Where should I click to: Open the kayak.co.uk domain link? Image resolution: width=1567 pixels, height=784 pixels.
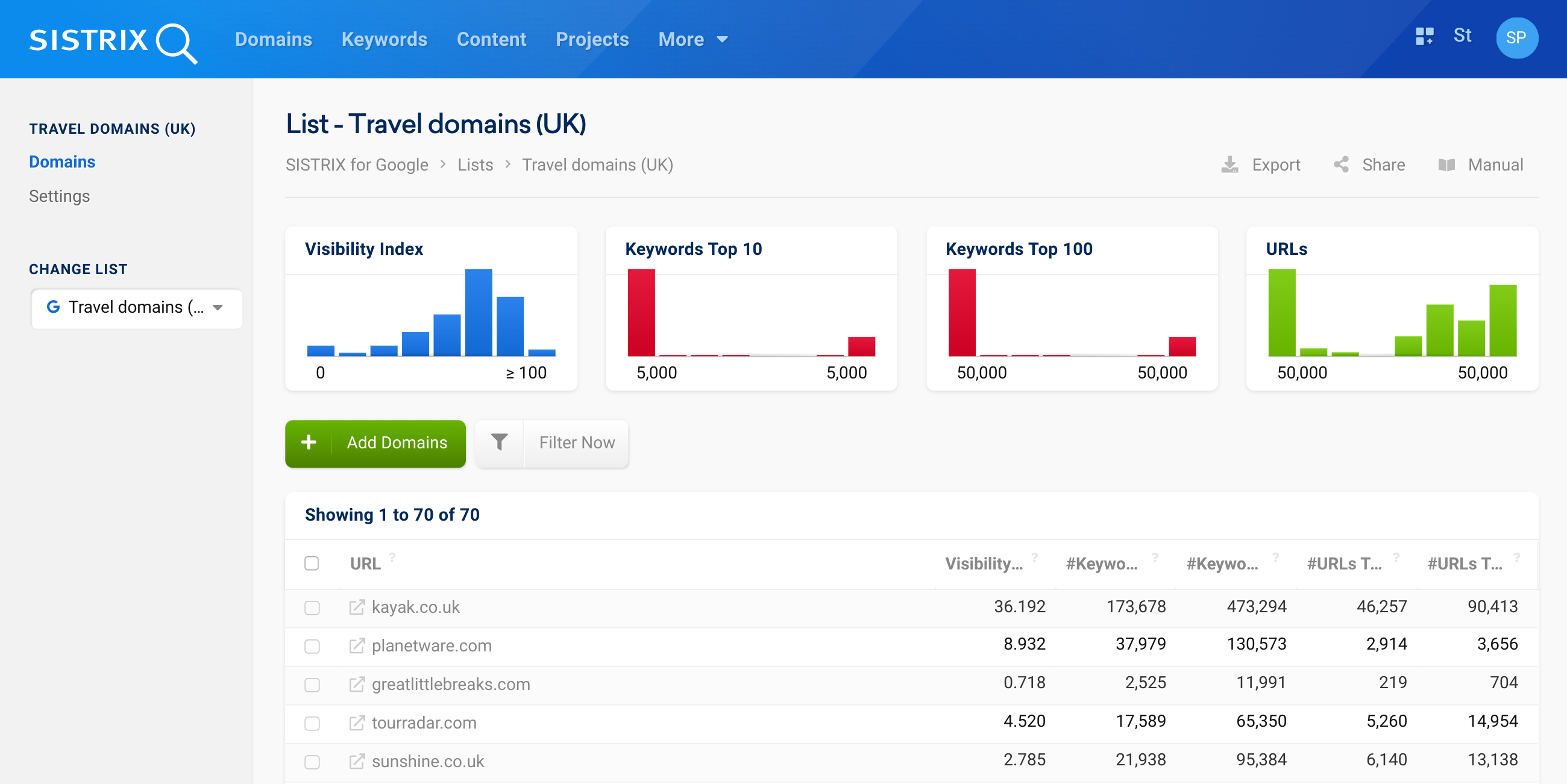tap(415, 607)
